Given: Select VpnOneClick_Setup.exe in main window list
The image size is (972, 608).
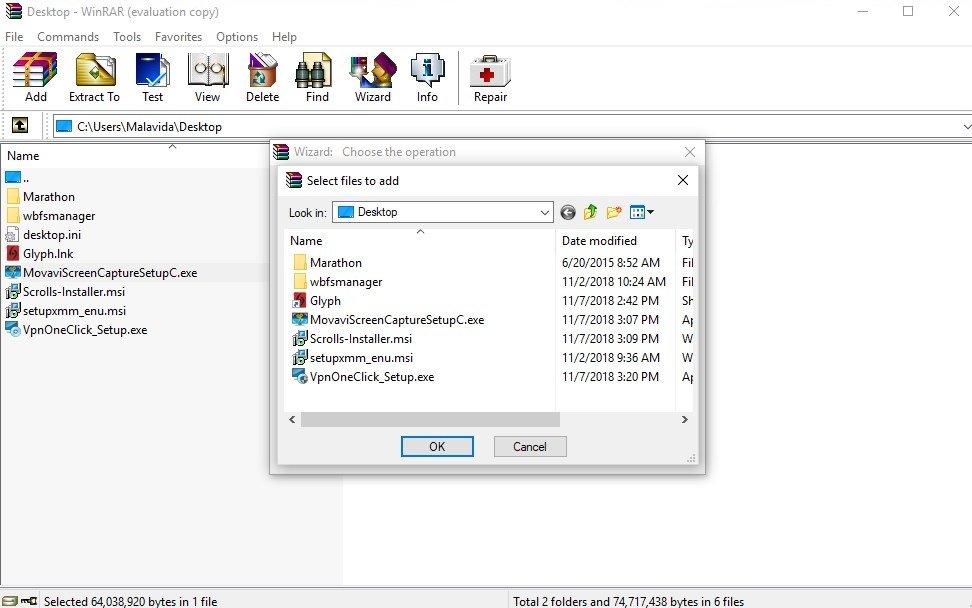Looking at the screenshot, I should pos(85,330).
